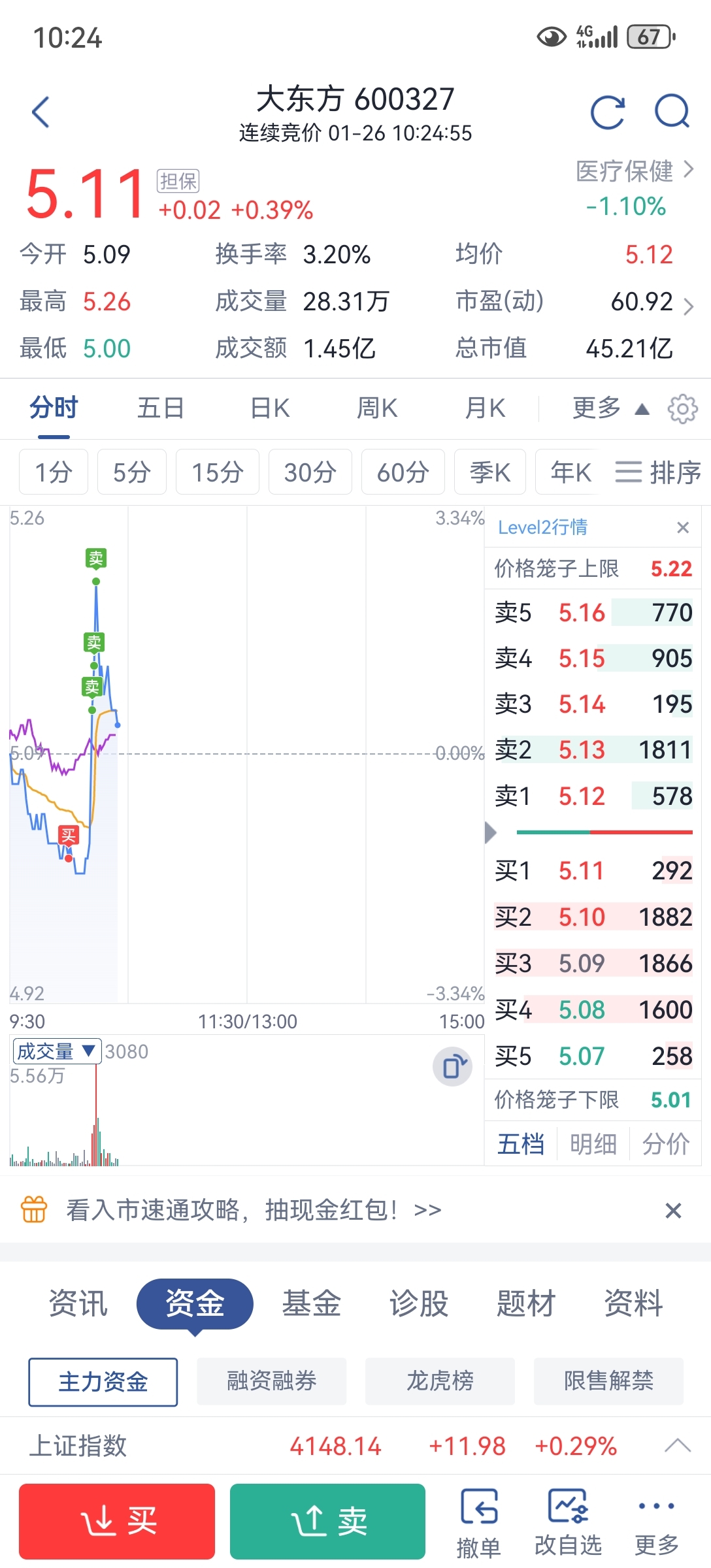Switch to the 日K chart tab

pyautogui.click(x=270, y=408)
